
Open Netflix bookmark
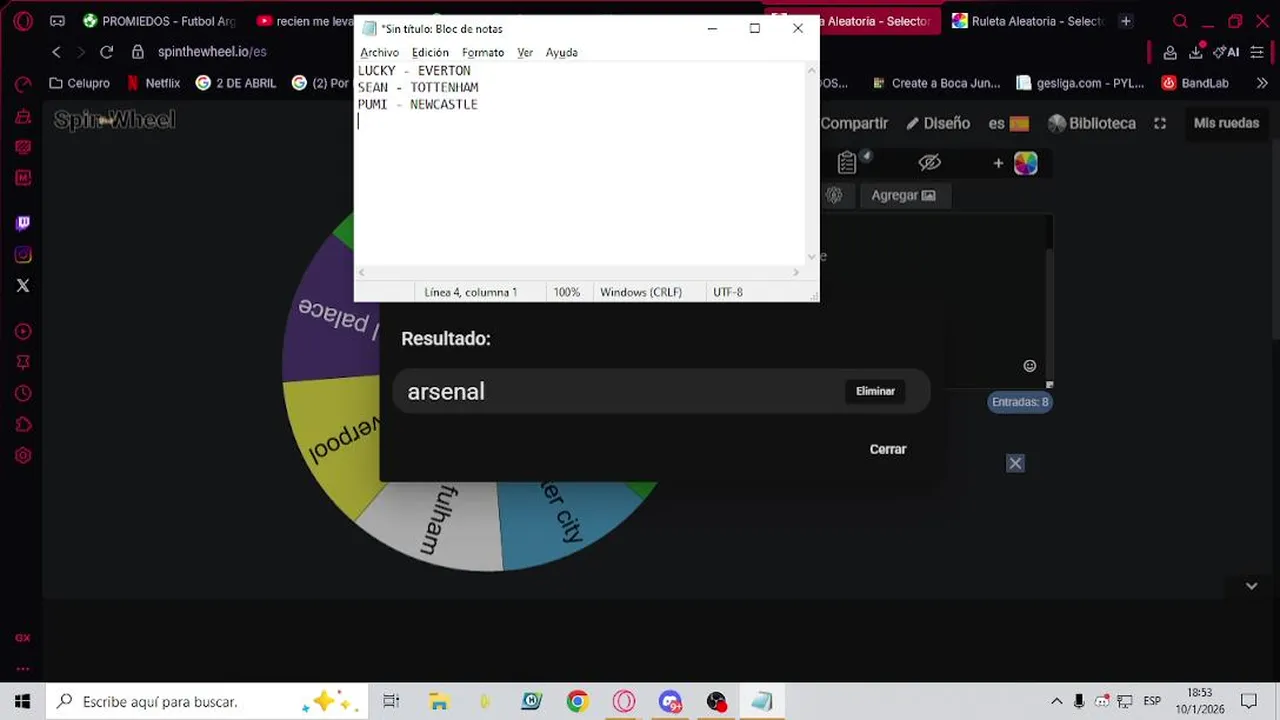pos(153,83)
